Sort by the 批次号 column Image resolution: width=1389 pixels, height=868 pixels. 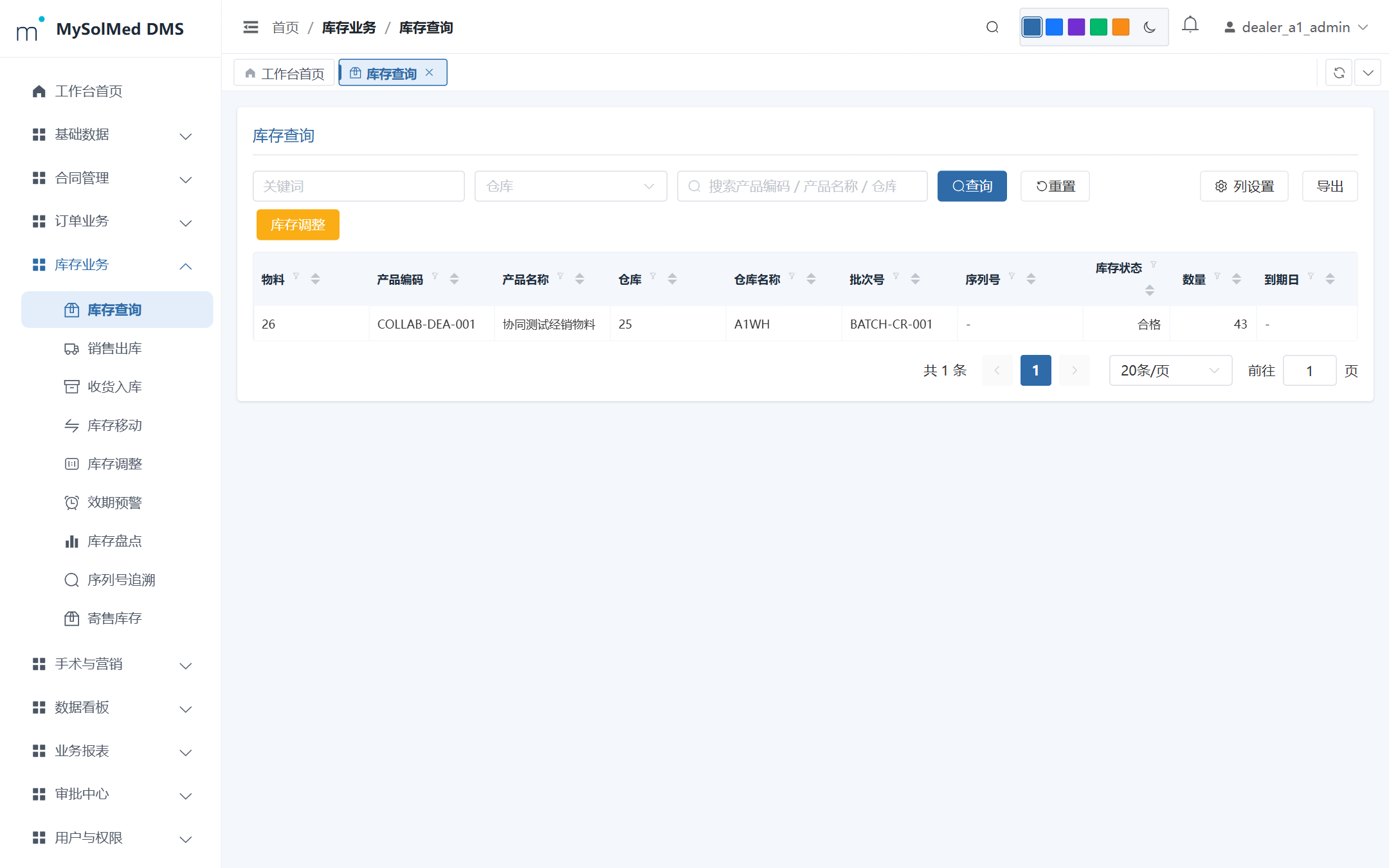(x=915, y=279)
